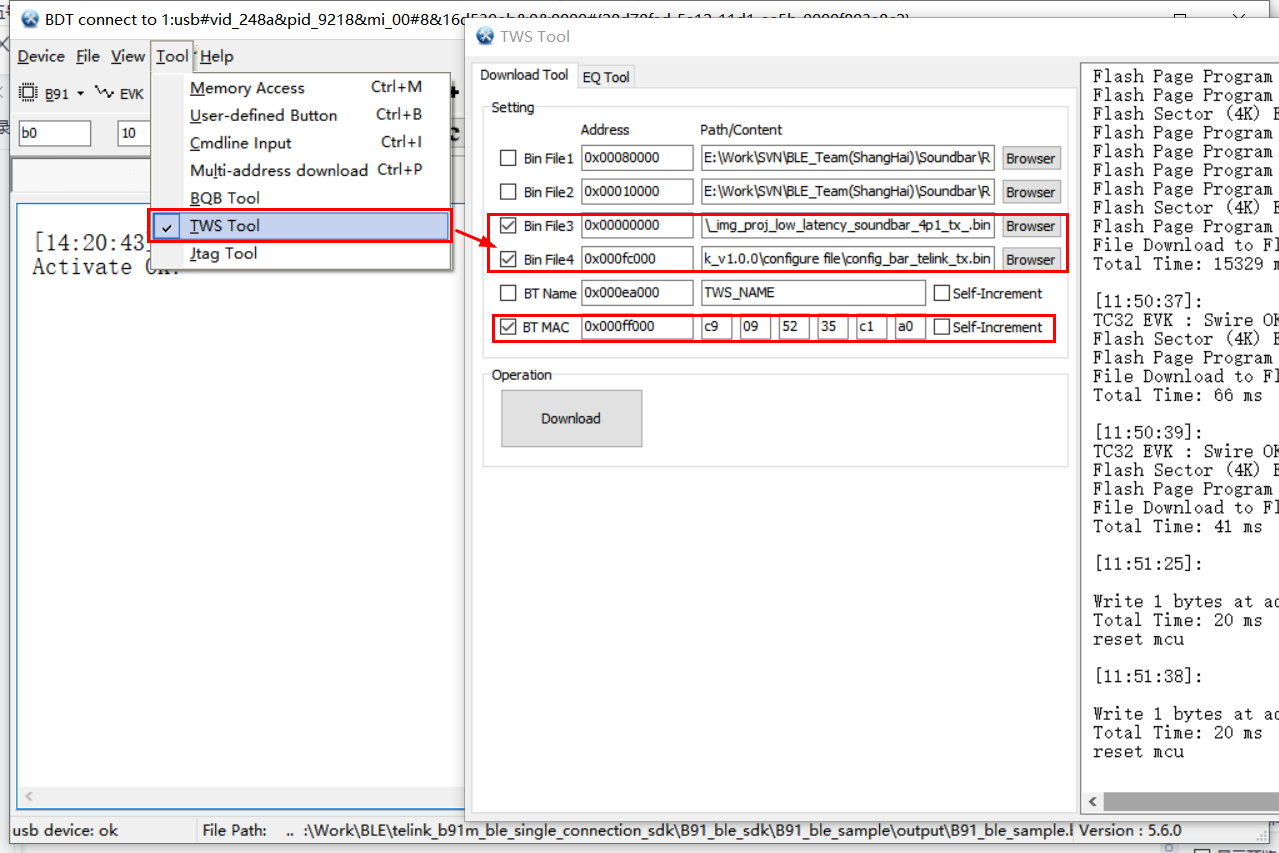Enable the Bin File1 checkbox
This screenshot has height=853, width=1279.
(509, 158)
